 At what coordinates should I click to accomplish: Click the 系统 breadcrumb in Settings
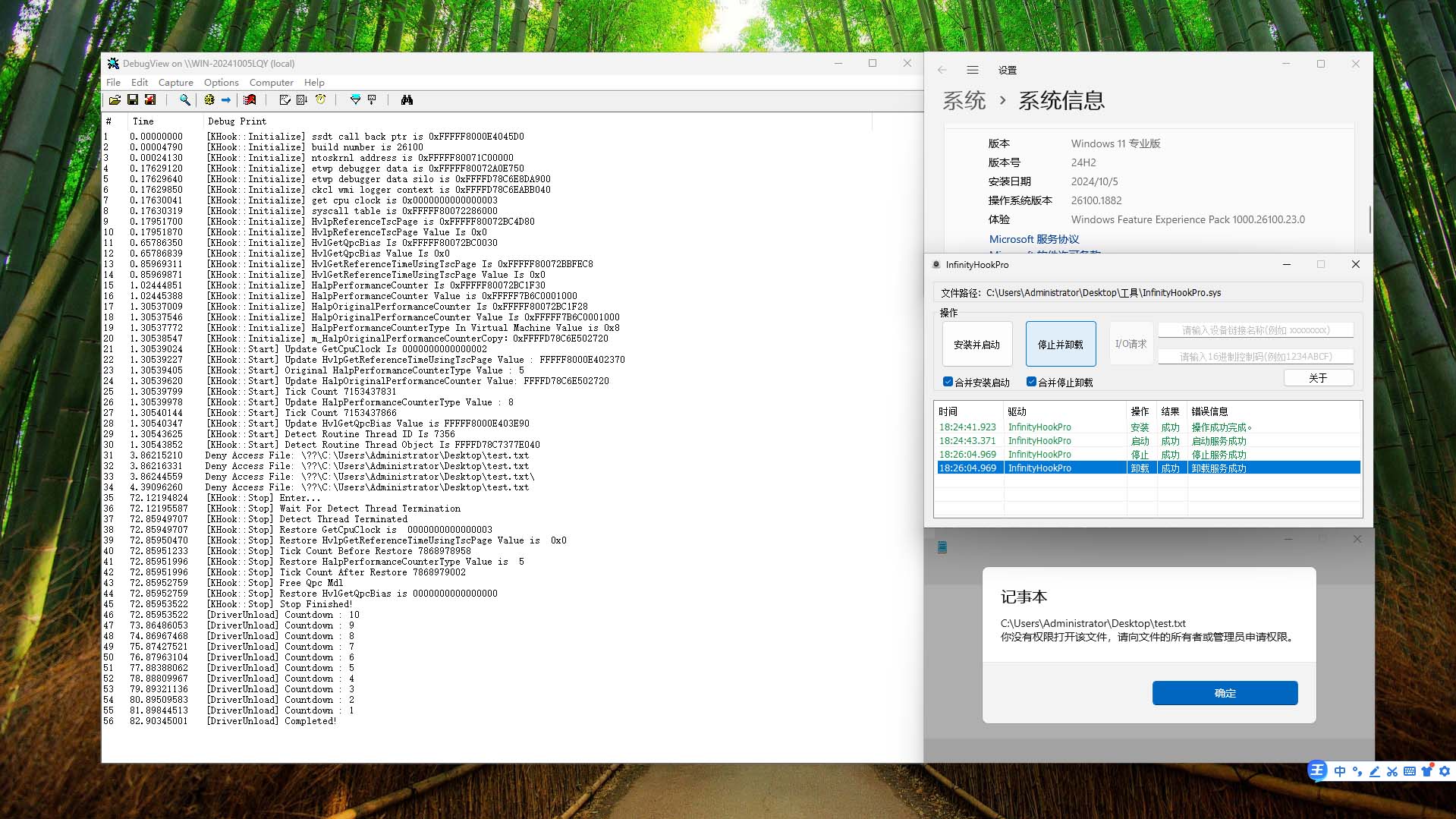(x=964, y=100)
